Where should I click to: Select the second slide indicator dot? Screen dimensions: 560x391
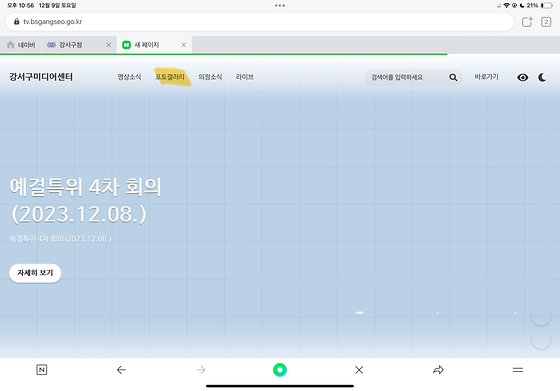pos(437,312)
